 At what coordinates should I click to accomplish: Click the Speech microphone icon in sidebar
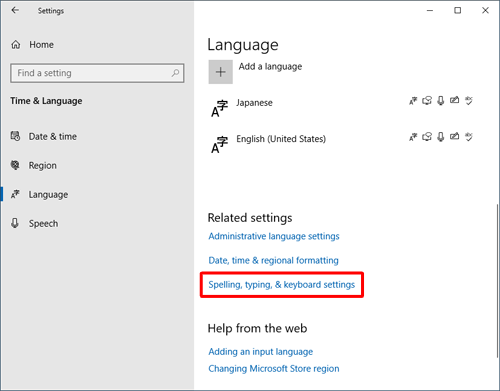click(x=15, y=223)
